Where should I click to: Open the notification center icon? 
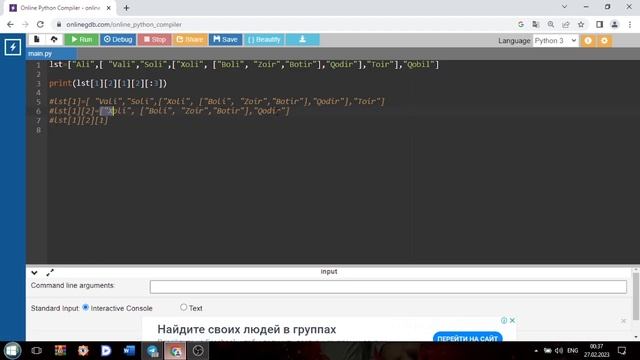pyautogui.click(x=622, y=351)
